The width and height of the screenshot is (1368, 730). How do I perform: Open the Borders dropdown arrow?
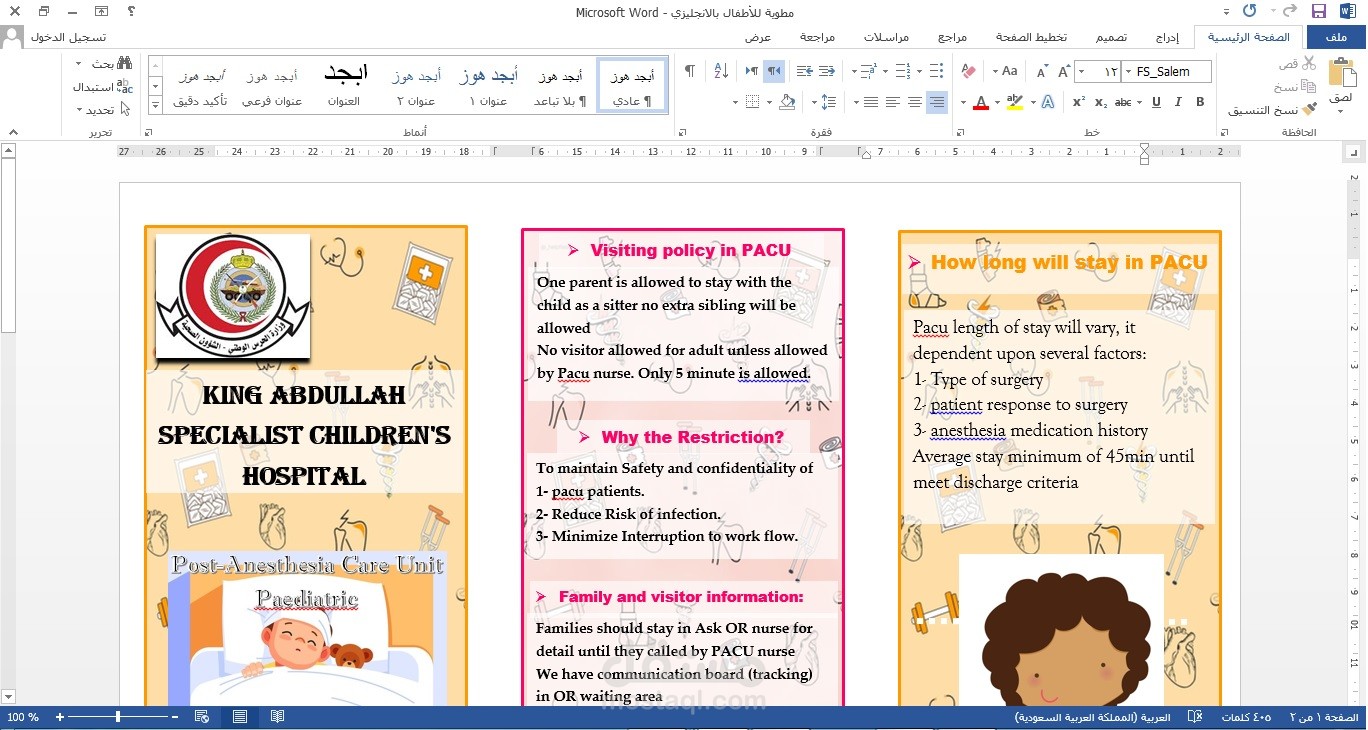(736, 102)
